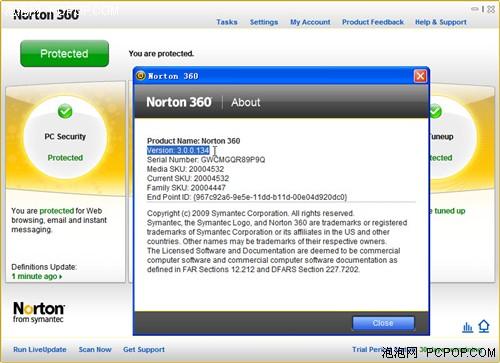This screenshot has width=500, height=363.
Task: Click the highlighted Version 3.0.0.134 text
Action: coord(178,150)
